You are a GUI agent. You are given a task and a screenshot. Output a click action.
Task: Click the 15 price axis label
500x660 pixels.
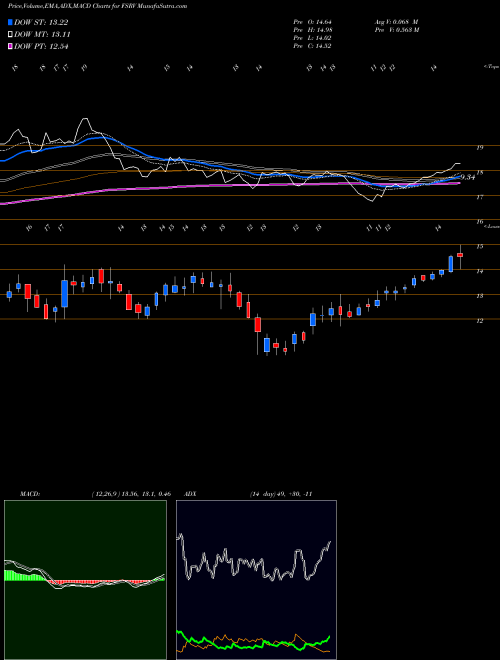pyautogui.click(x=479, y=247)
